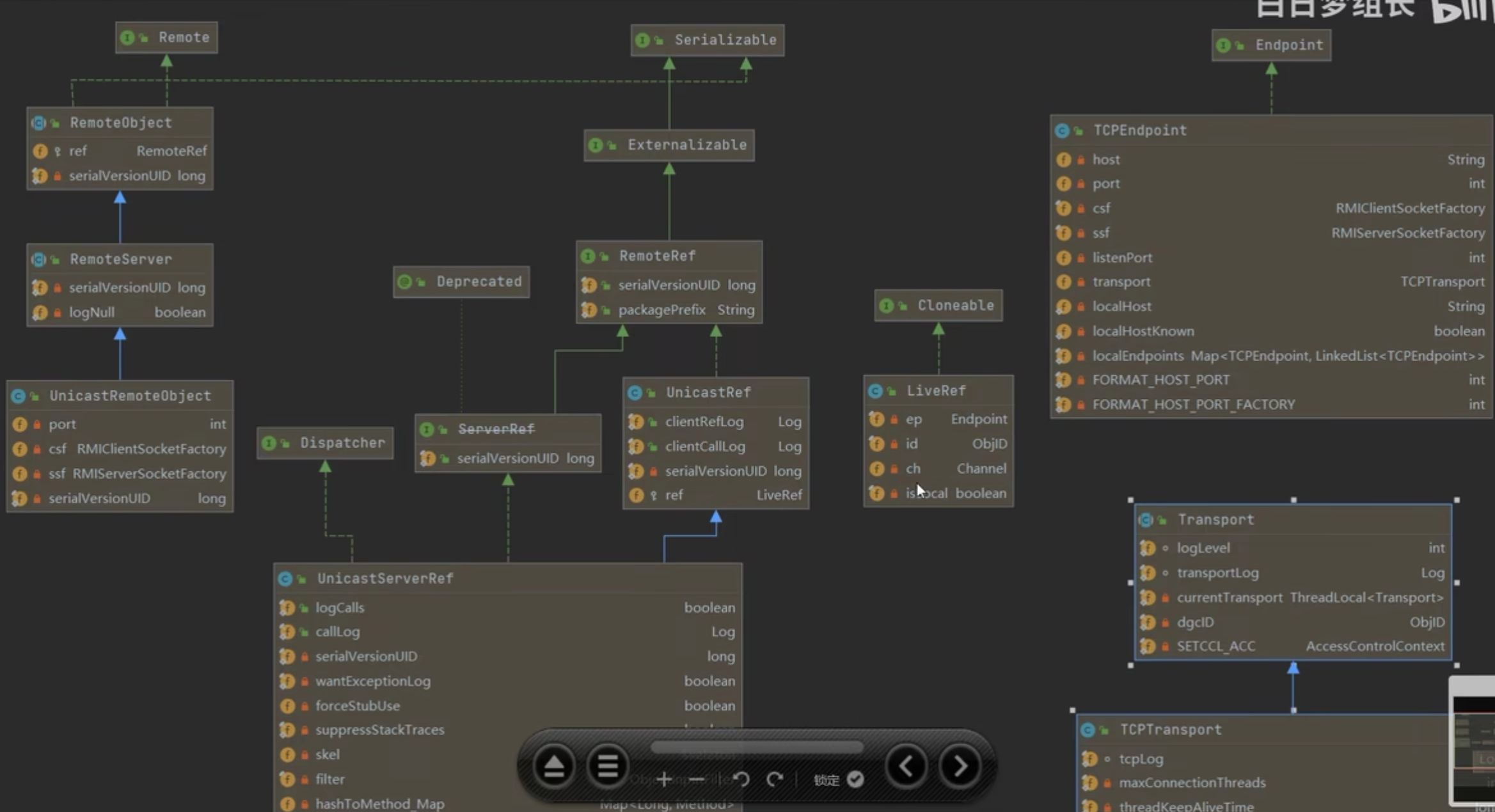Select the Transport node title
This screenshot has width=1495, height=812.
pos(1216,520)
